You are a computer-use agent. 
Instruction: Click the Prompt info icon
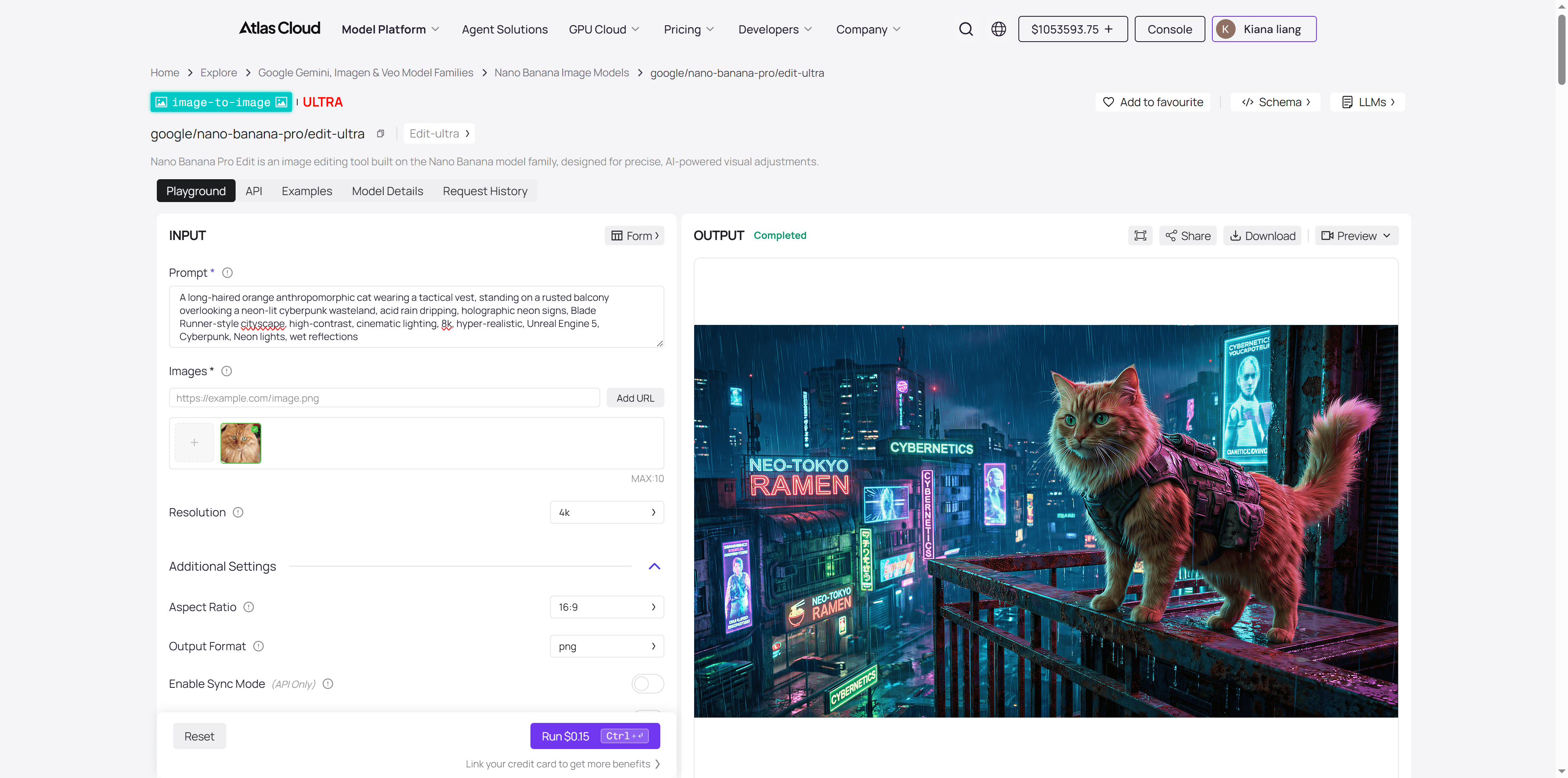(227, 273)
